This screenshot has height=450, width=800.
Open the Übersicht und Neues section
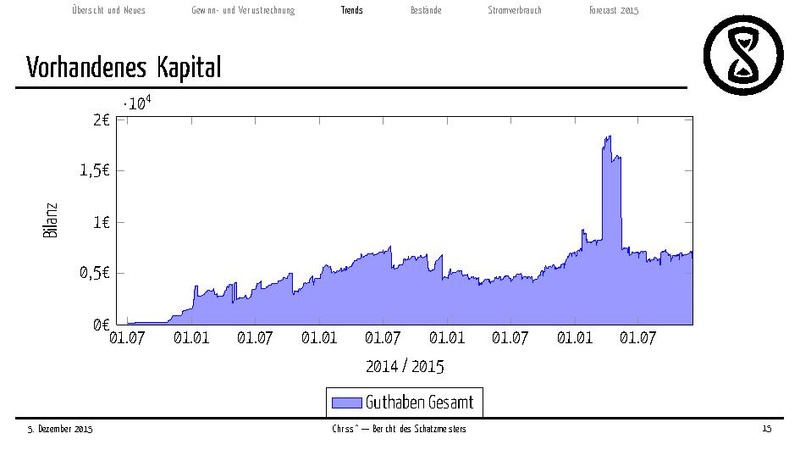pos(108,10)
